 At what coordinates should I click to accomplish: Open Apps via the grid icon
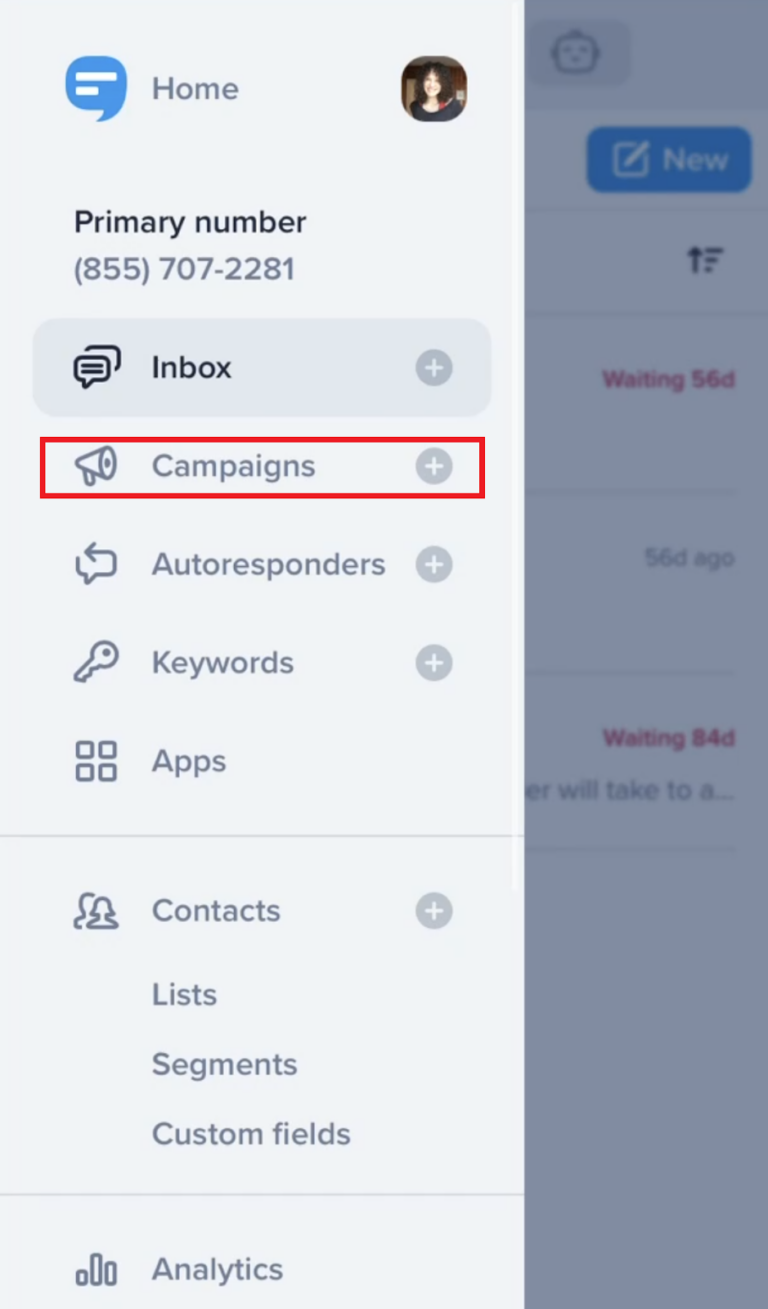[x=96, y=760]
